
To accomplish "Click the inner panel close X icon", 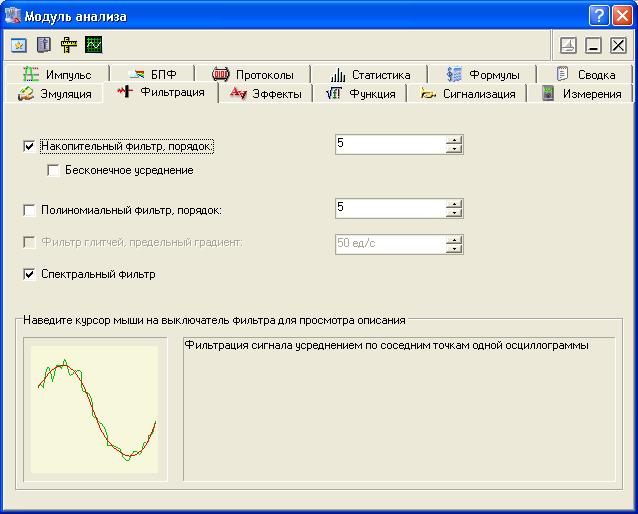I will [x=618, y=45].
